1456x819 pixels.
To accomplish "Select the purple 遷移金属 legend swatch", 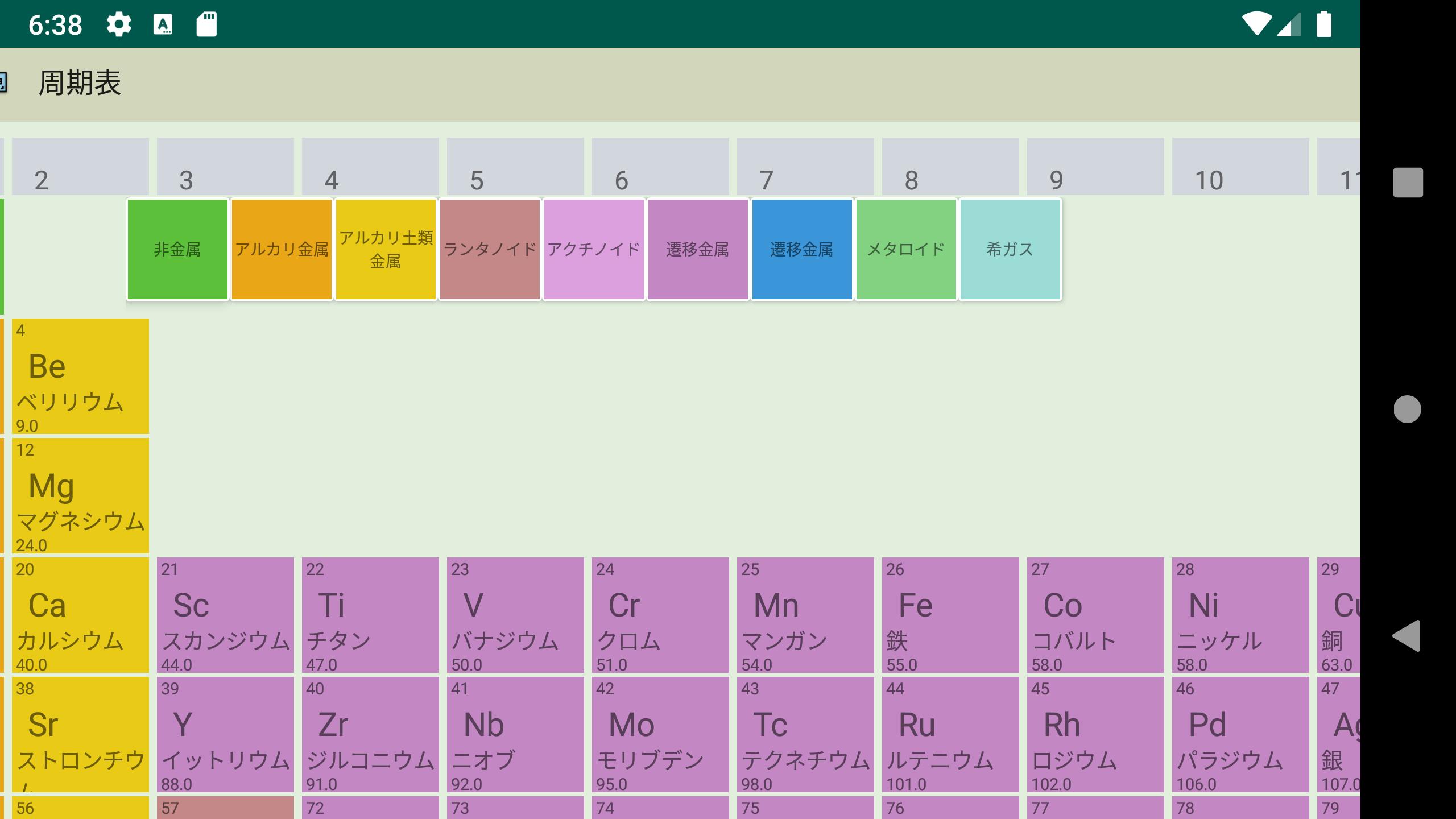I will click(698, 249).
